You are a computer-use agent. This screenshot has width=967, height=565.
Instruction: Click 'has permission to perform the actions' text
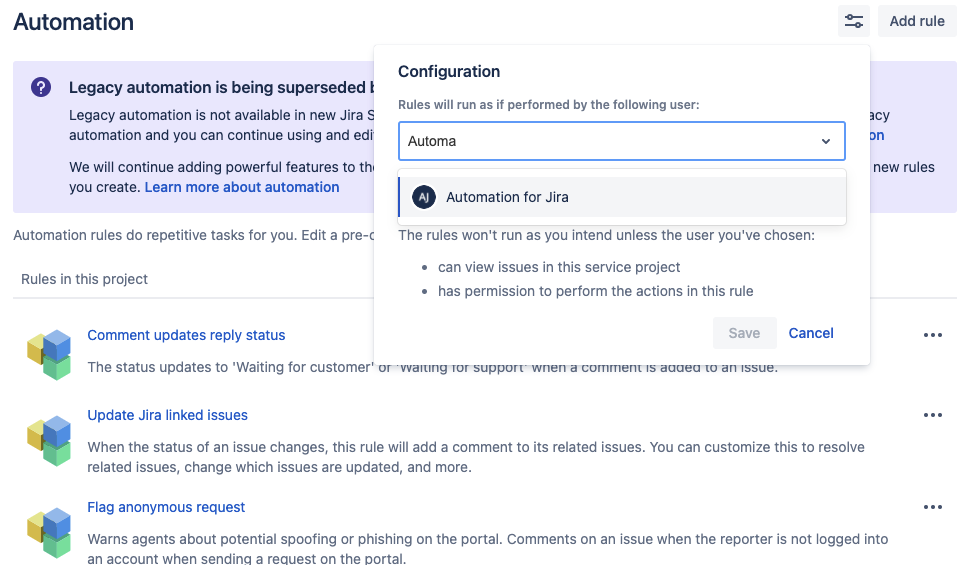(x=596, y=291)
